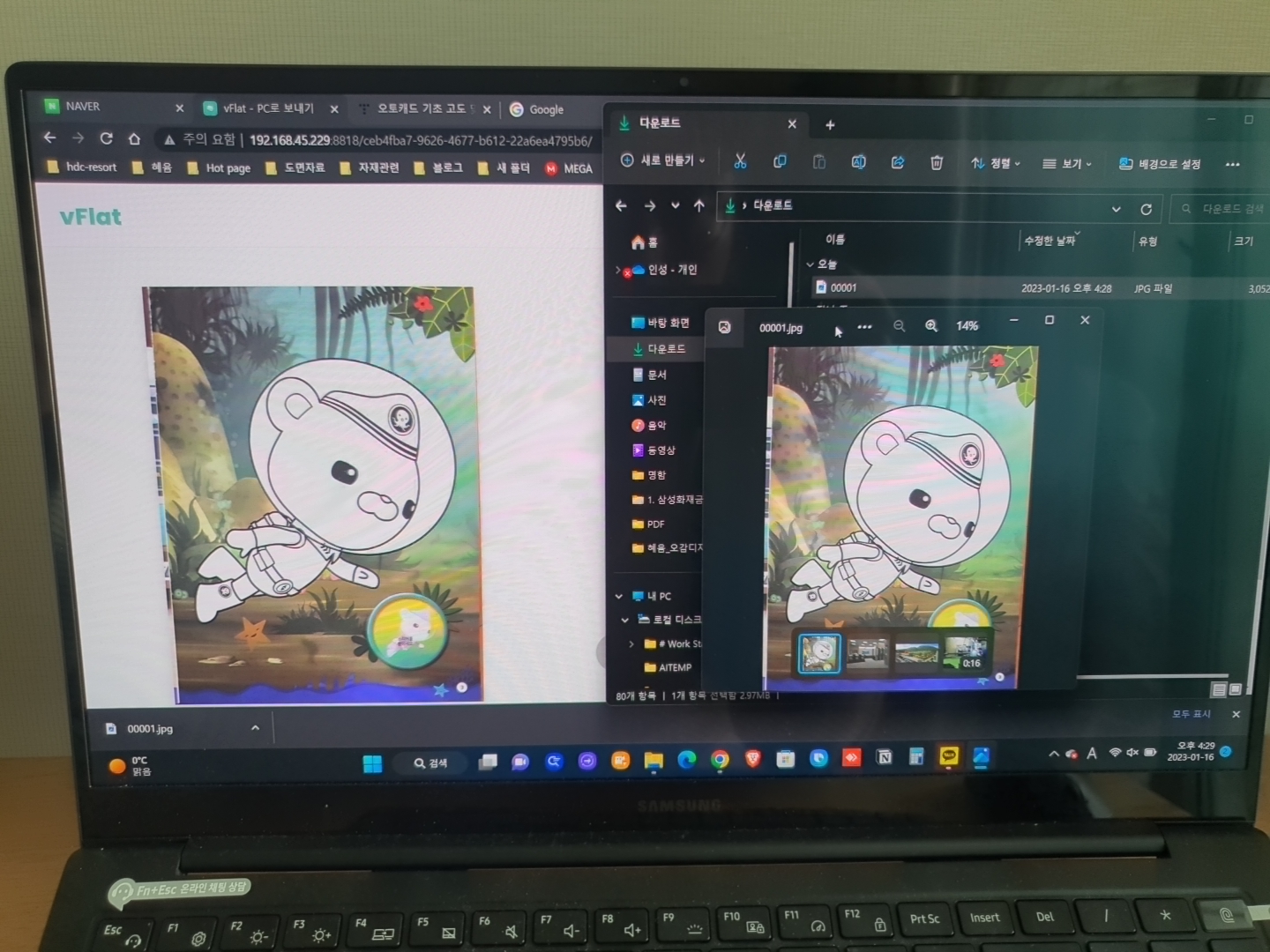Zoom in on photo viewer
This screenshot has width=1270, height=952.
tap(931, 326)
